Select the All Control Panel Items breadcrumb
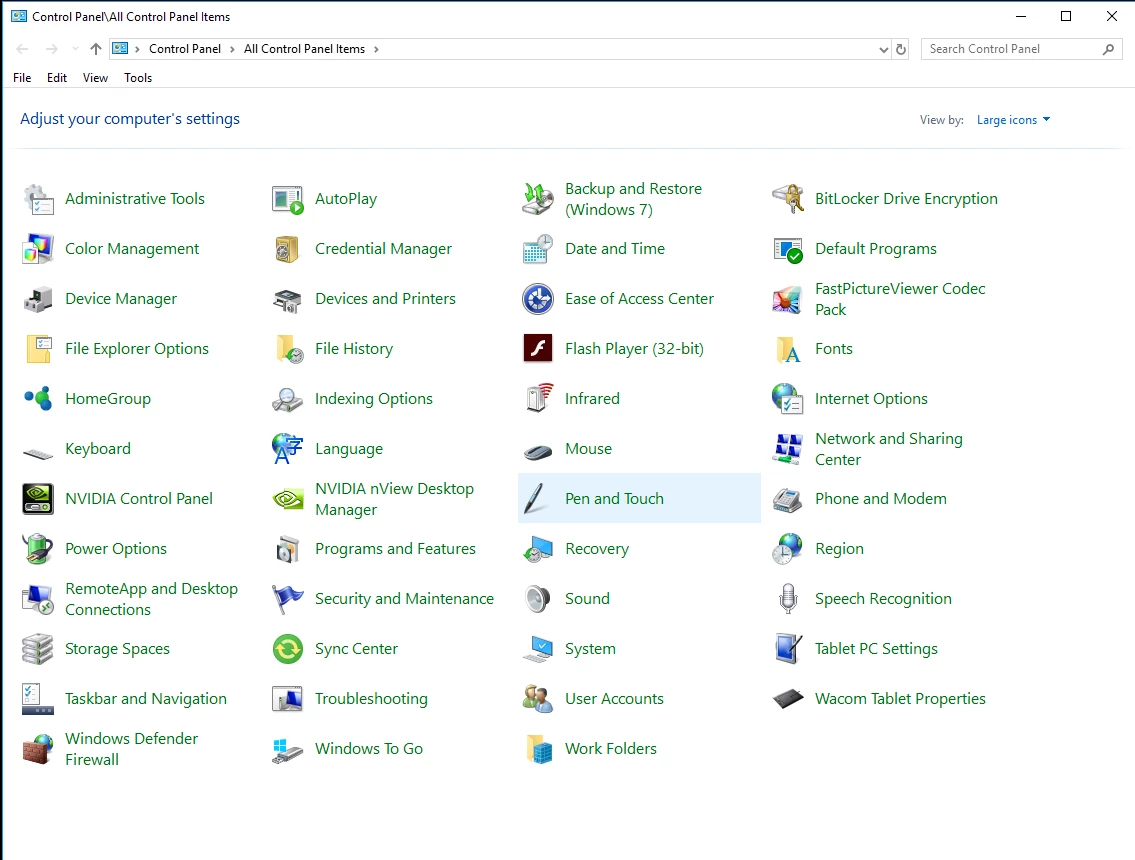The width and height of the screenshot is (1135, 860). [x=304, y=49]
